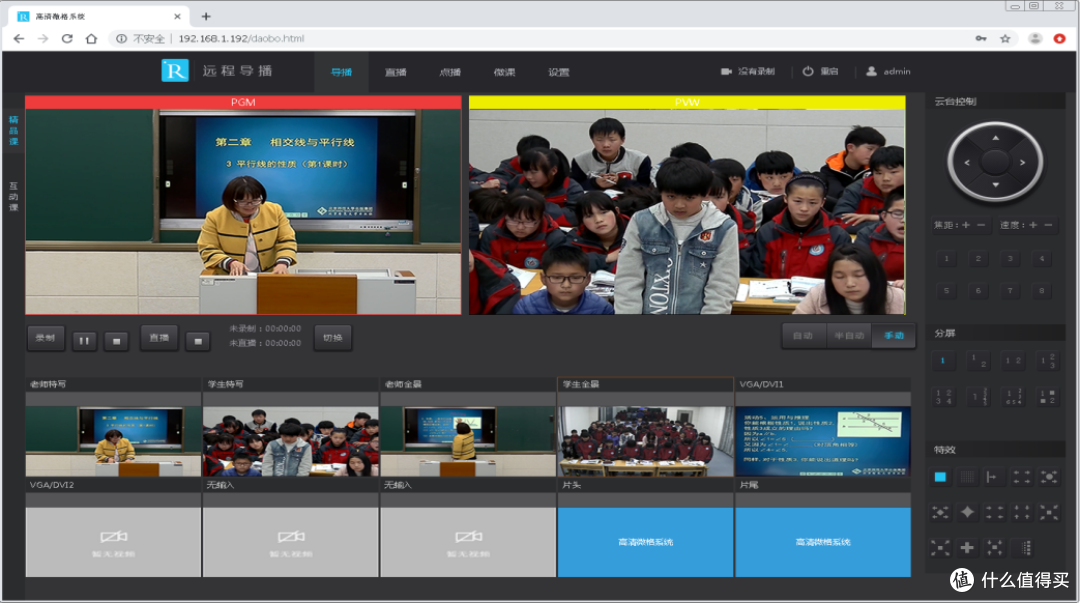Recall PTZ preset position 2
1080x603 pixels.
(978, 259)
